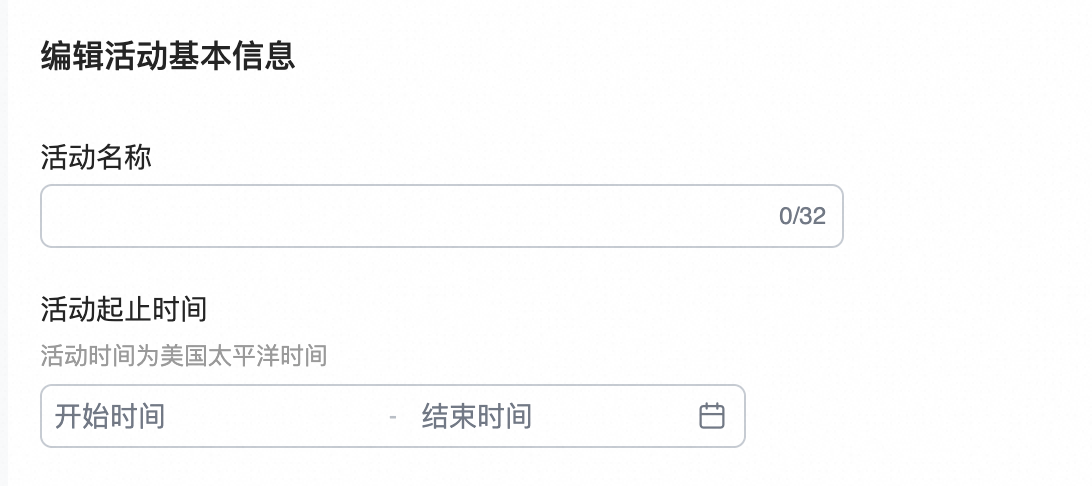Place the cursor in the activity name box
1092x486 pixels.
(x=400, y=216)
